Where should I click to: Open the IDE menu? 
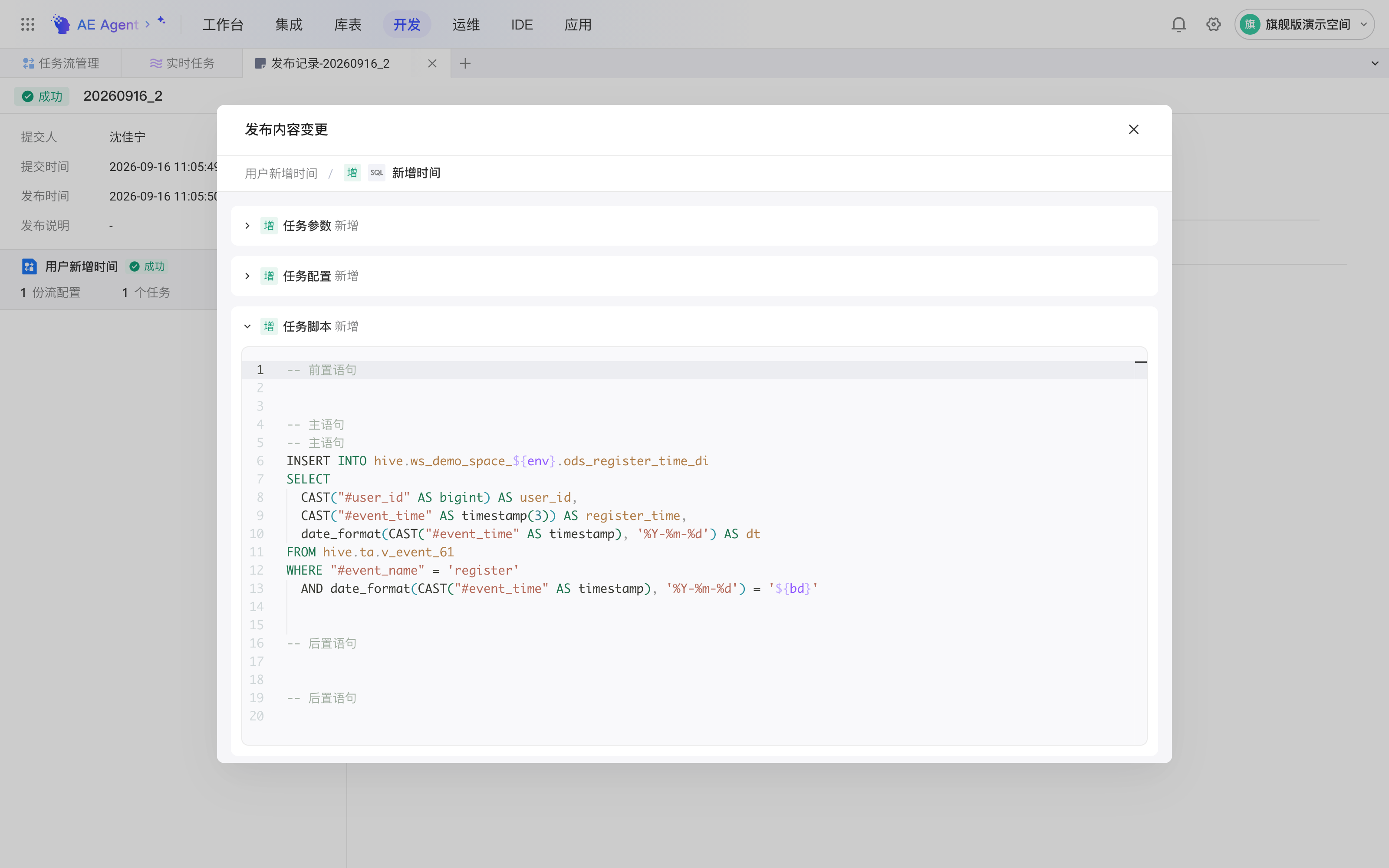(x=522, y=25)
